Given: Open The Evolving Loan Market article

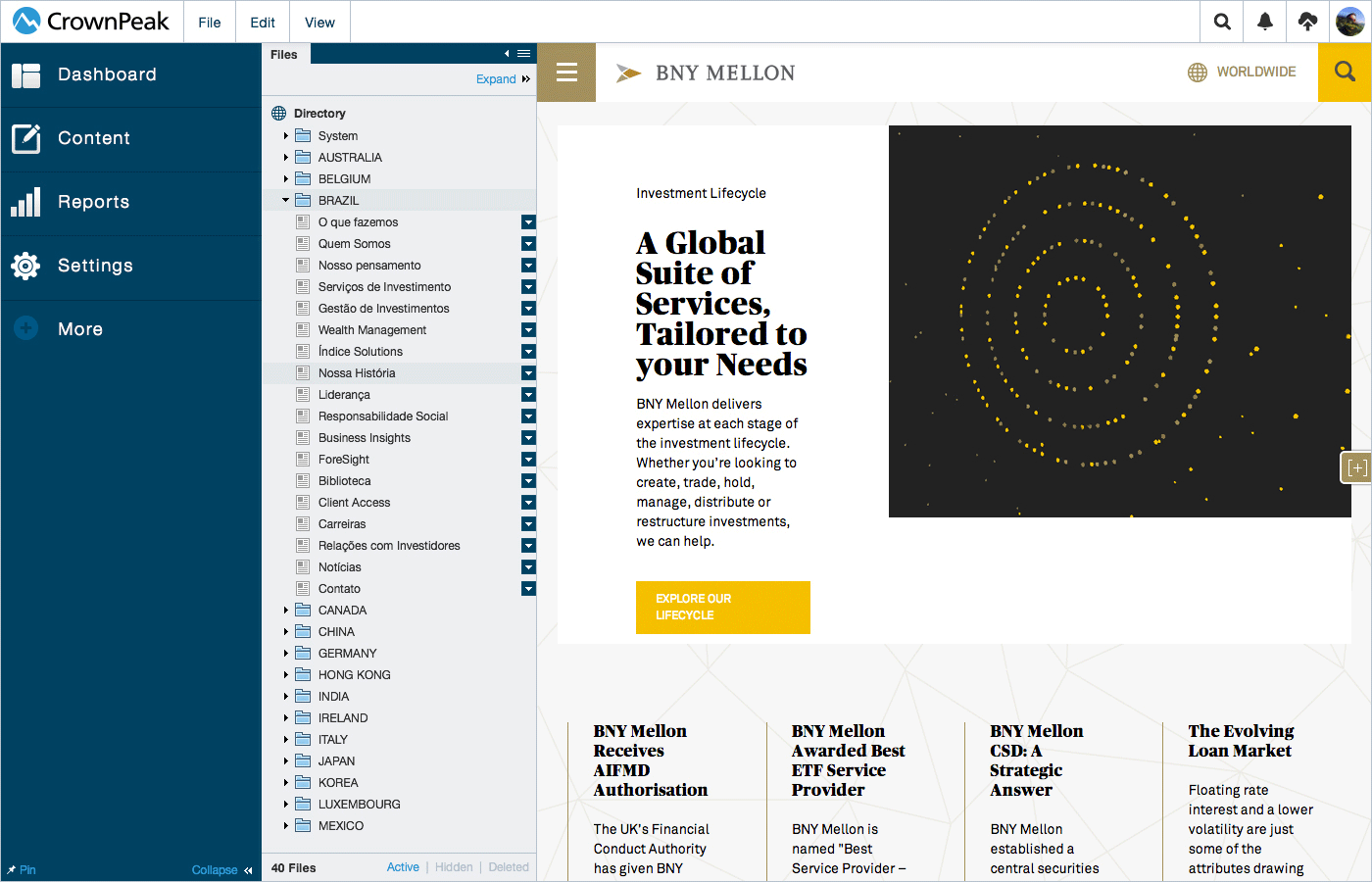Looking at the screenshot, I should [x=1241, y=741].
